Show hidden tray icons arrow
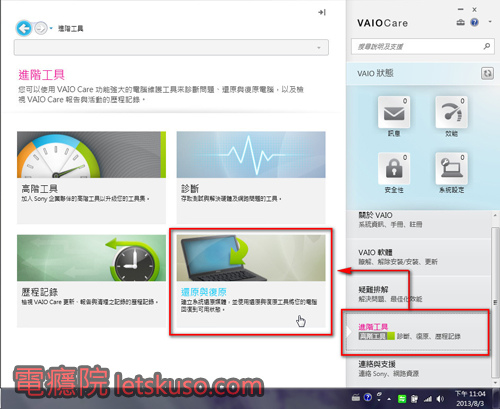This screenshot has width=500, height=409. click(x=389, y=399)
